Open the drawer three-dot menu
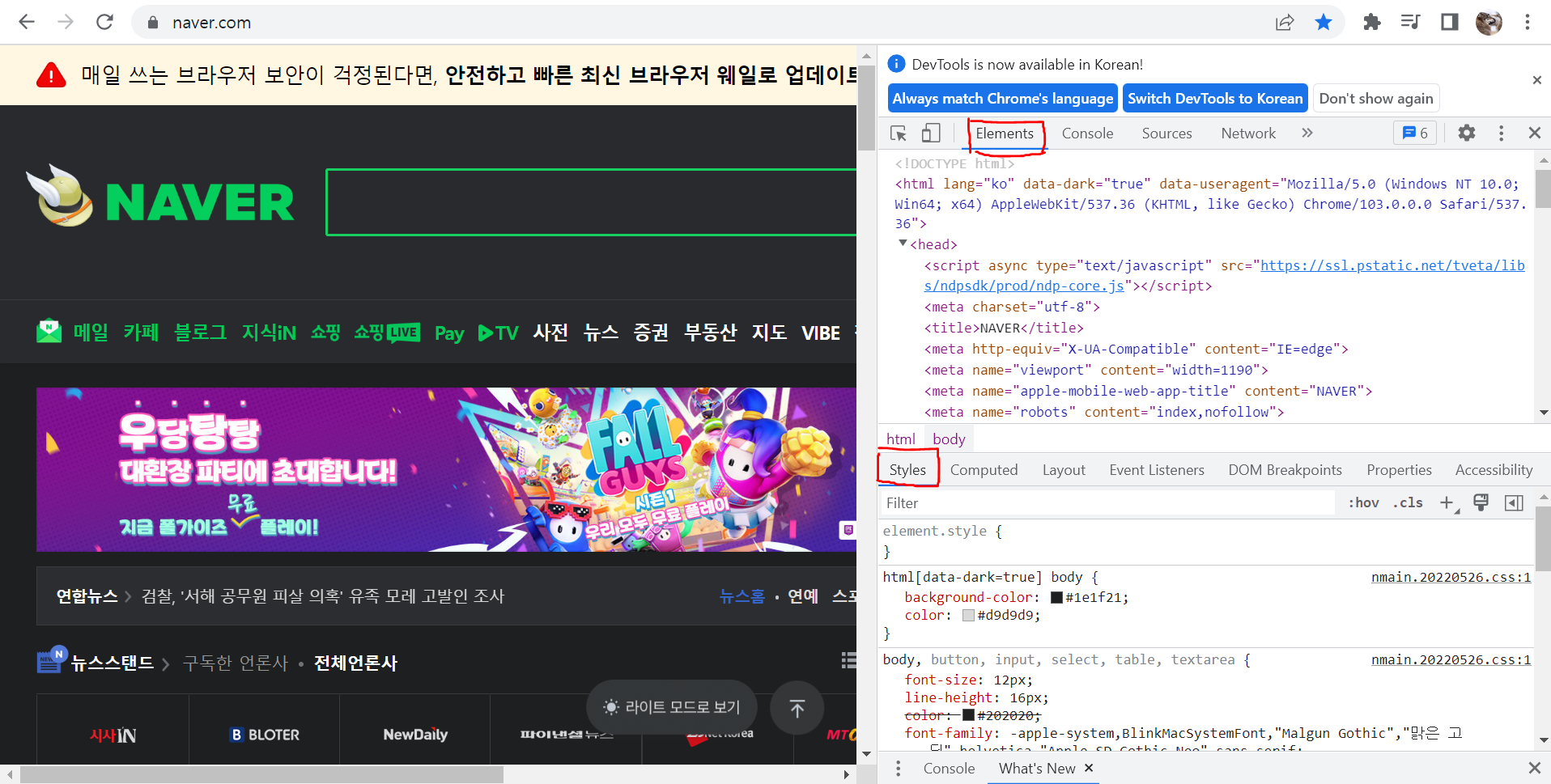Screen dimensions: 1551x784 (x=898, y=768)
